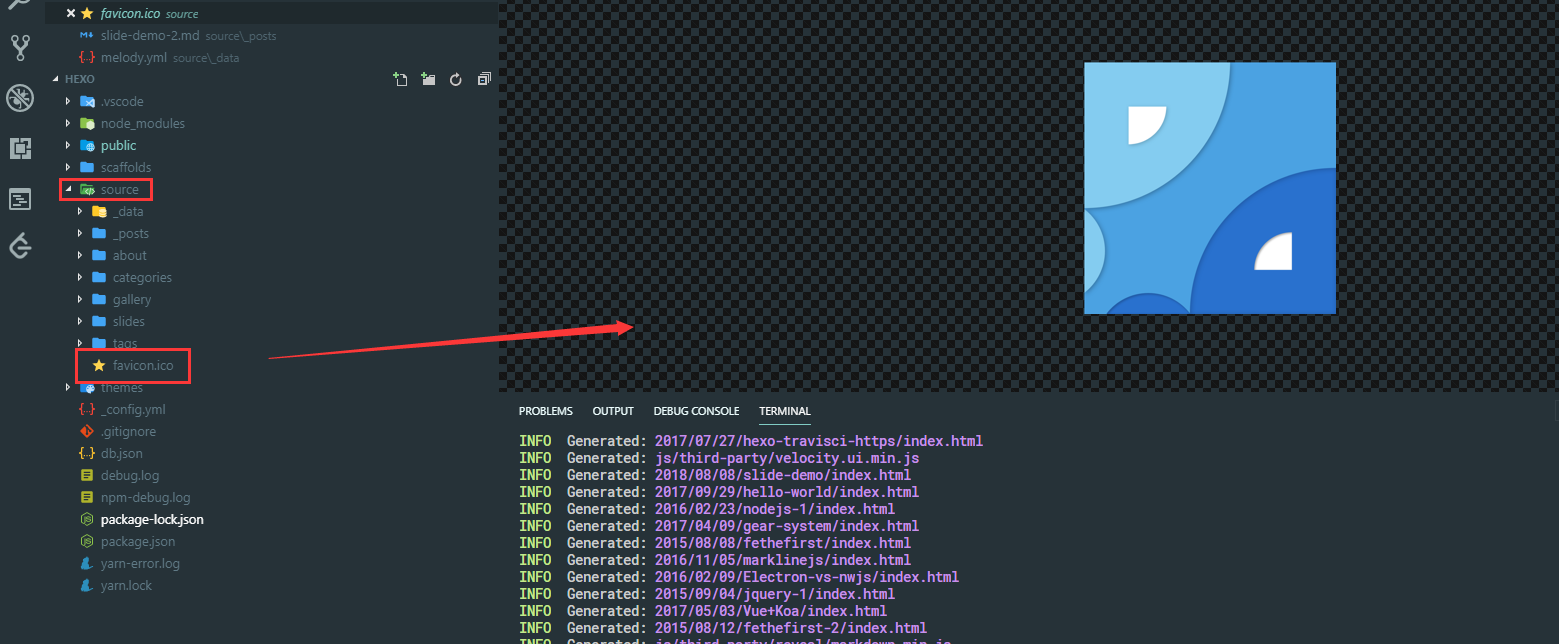This screenshot has width=1559, height=644.
Task: Open yarn.lock in the explorer
Action: (x=126, y=585)
